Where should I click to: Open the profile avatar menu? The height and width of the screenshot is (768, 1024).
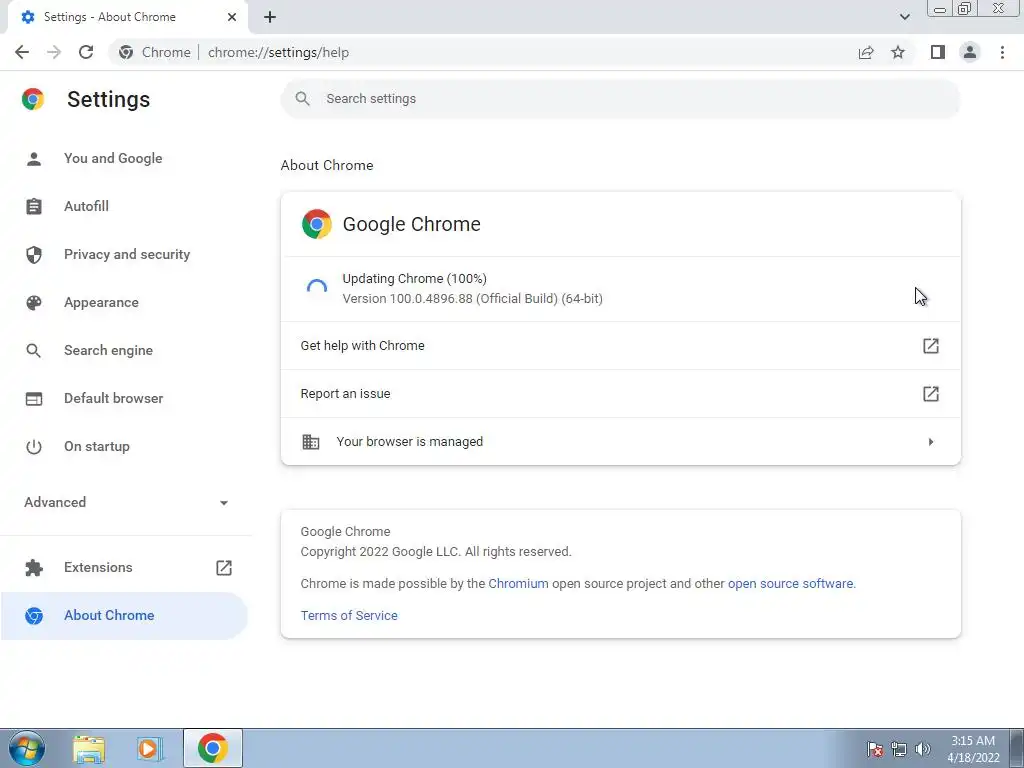pyautogui.click(x=970, y=52)
